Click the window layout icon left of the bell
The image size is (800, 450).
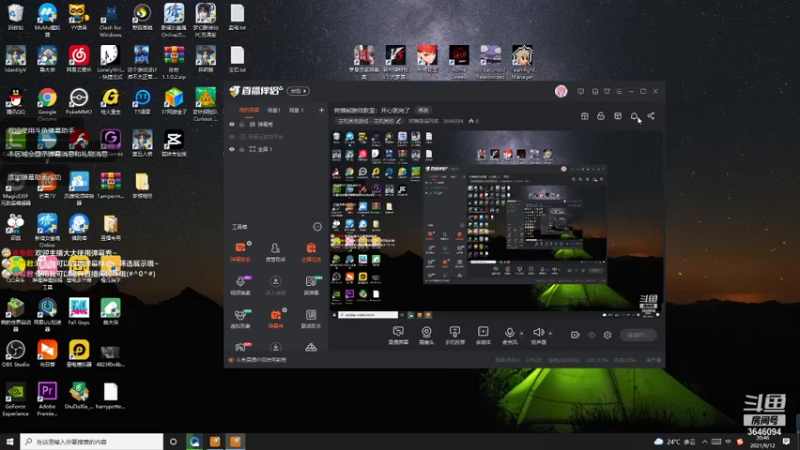point(617,116)
